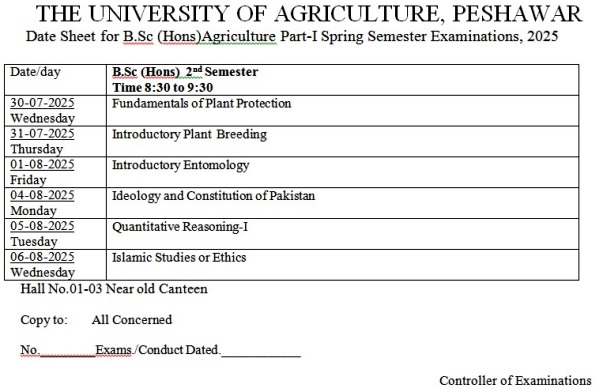Click the Hall No.01-03 Near old Canteen line
The height and width of the screenshot is (392, 603).
coord(114,289)
